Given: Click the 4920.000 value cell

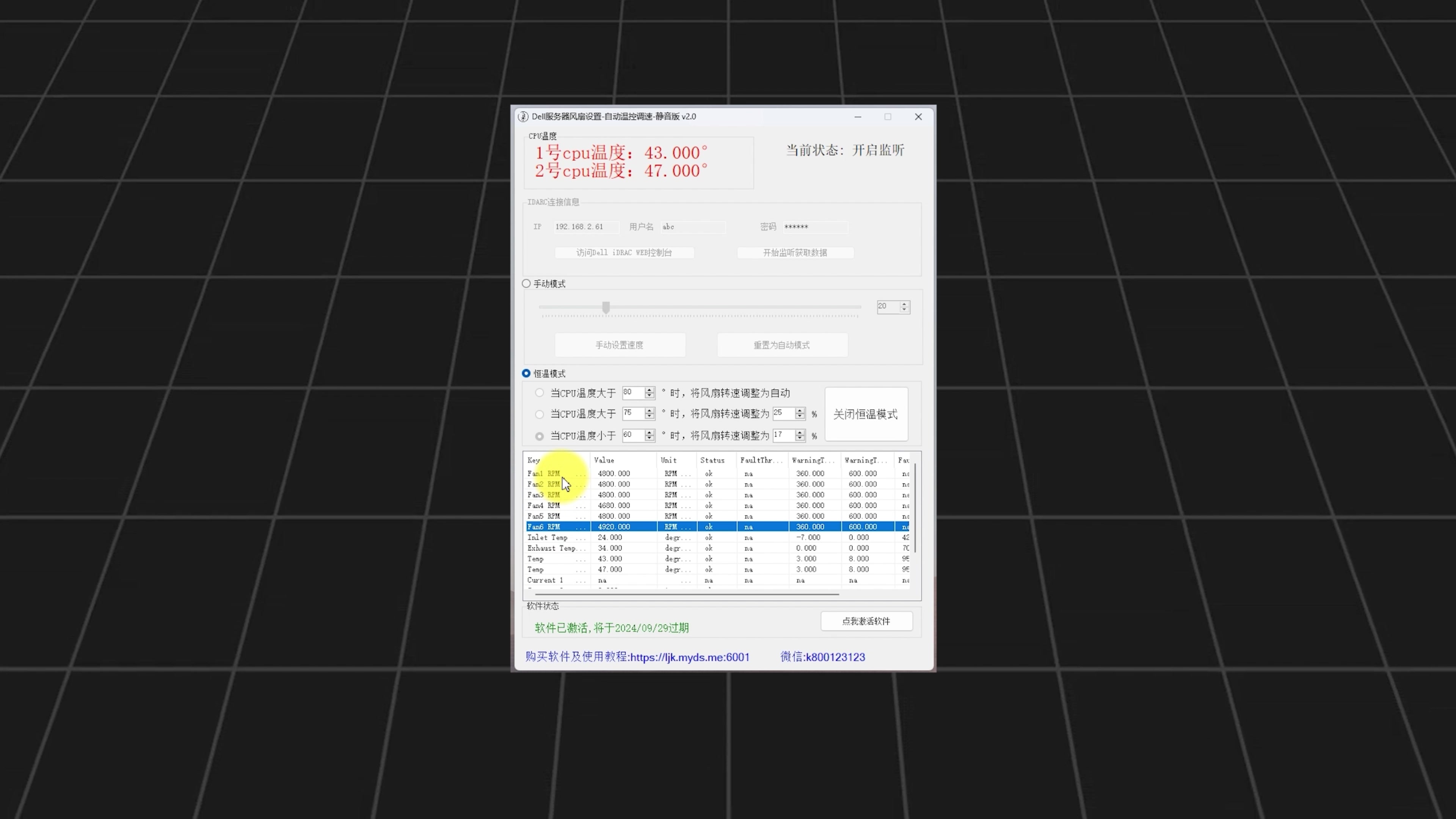Looking at the screenshot, I should (614, 527).
